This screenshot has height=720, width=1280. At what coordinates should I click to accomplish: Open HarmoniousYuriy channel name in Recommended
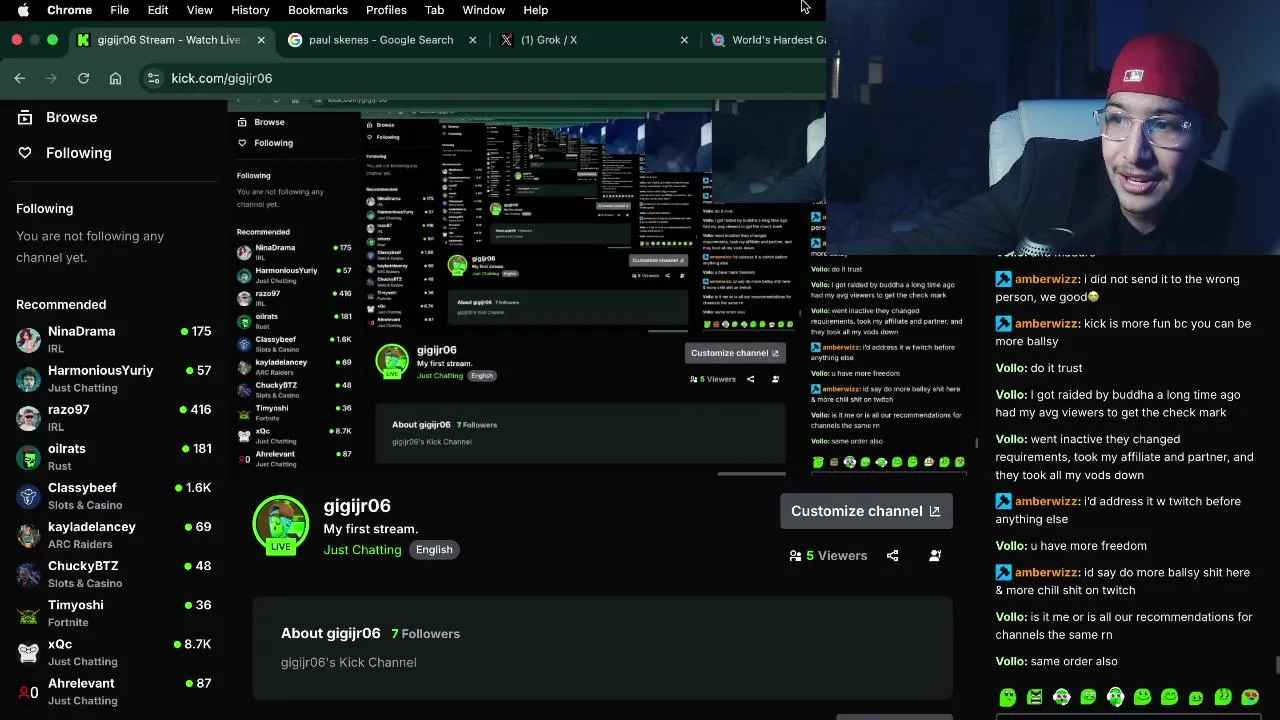click(100, 370)
